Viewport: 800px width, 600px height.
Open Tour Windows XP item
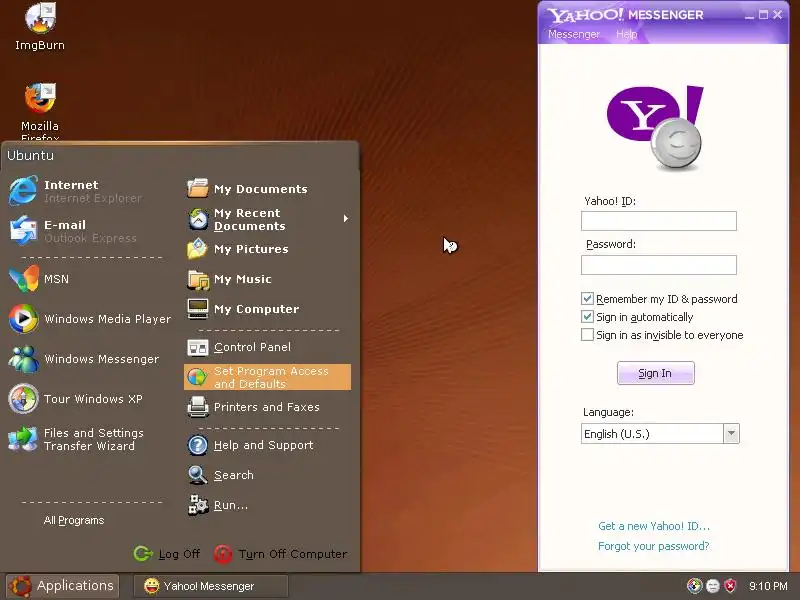(76, 398)
